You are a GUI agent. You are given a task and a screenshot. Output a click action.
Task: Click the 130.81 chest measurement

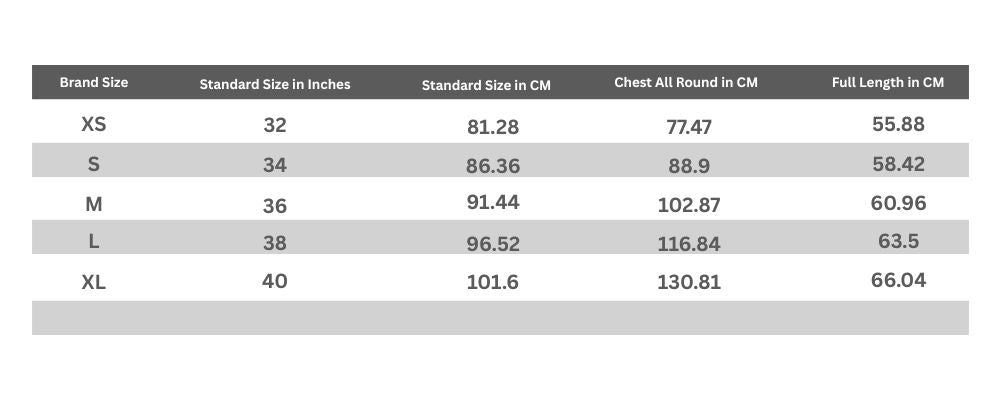click(x=689, y=282)
